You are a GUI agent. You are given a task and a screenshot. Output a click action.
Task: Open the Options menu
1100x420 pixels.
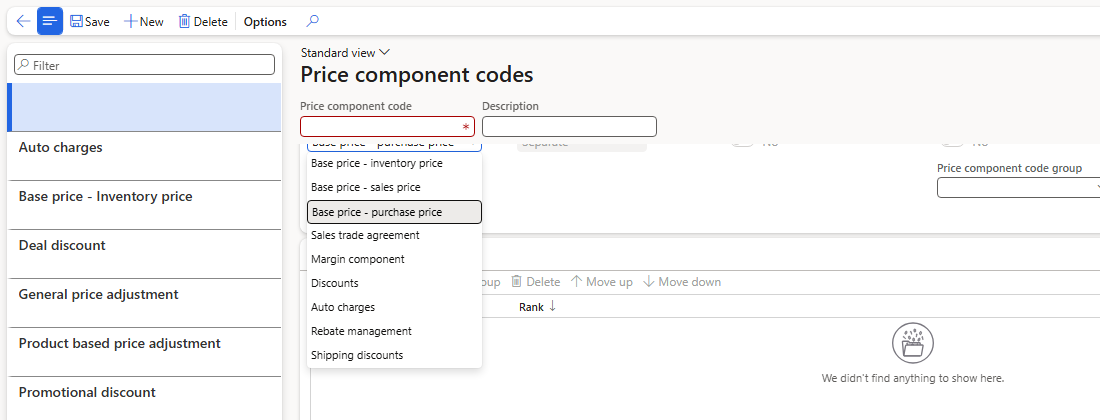click(265, 22)
